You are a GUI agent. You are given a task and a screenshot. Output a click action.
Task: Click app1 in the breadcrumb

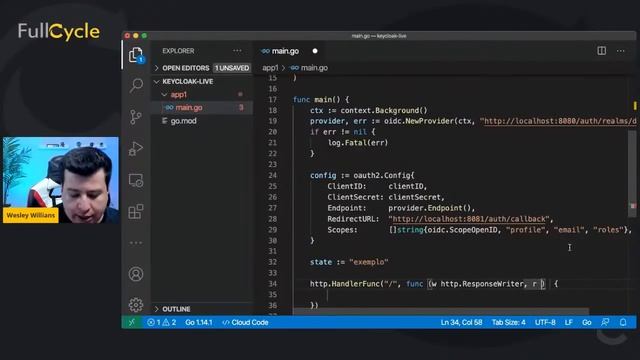pyautogui.click(x=270, y=68)
